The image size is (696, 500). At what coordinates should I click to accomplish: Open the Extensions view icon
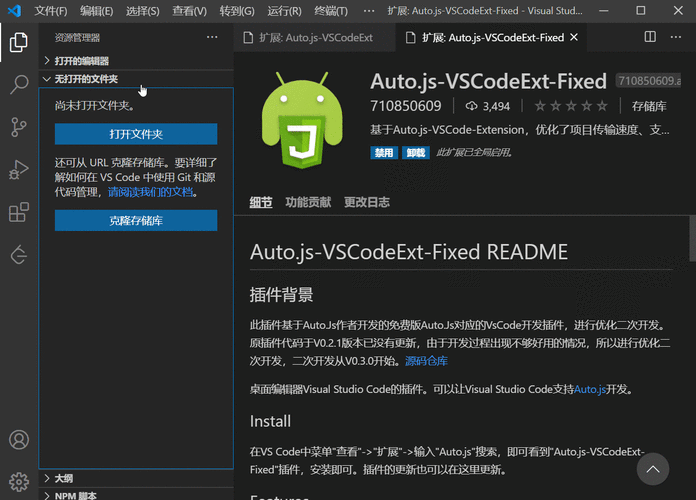19,212
